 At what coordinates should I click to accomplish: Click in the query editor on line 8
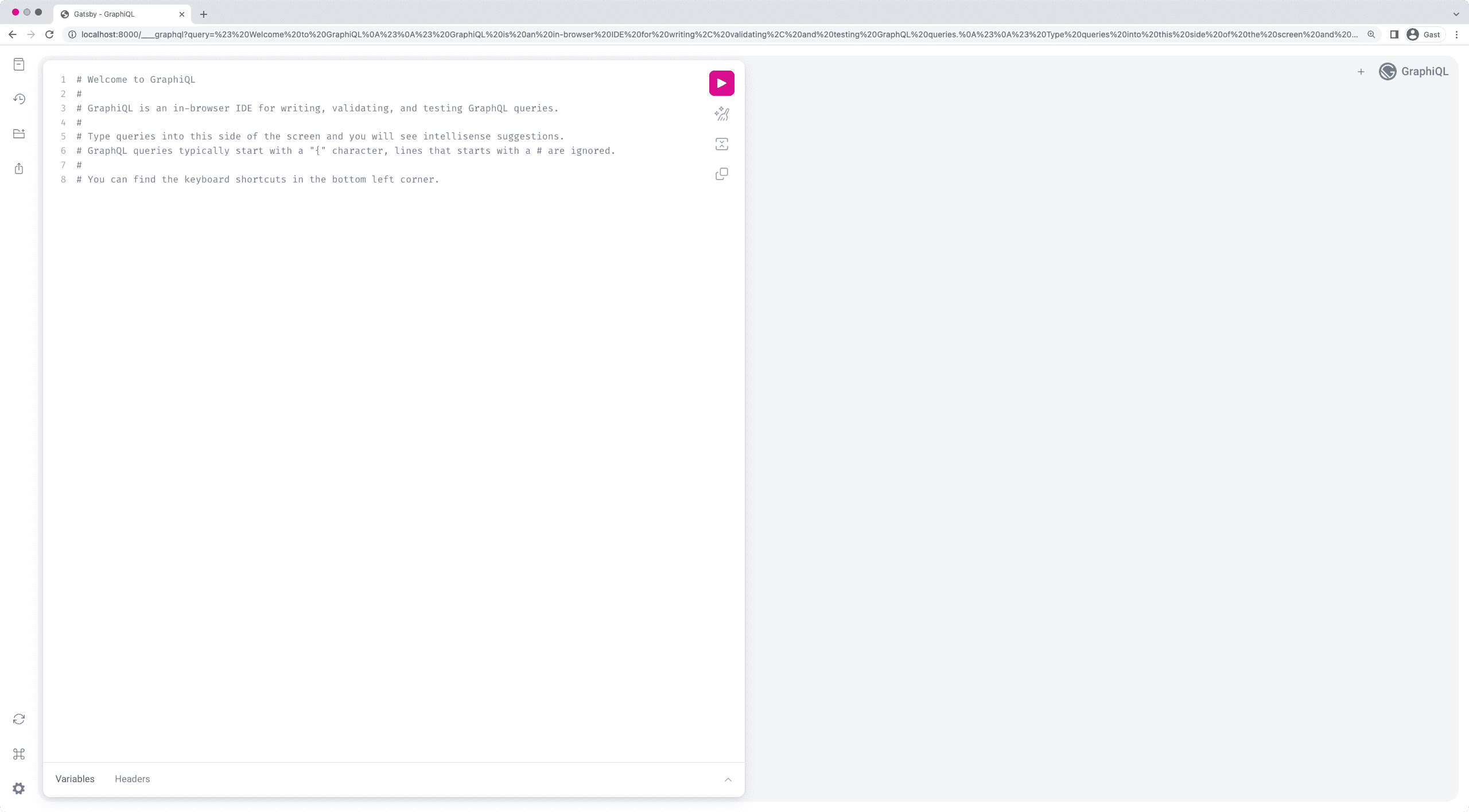coord(258,180)
